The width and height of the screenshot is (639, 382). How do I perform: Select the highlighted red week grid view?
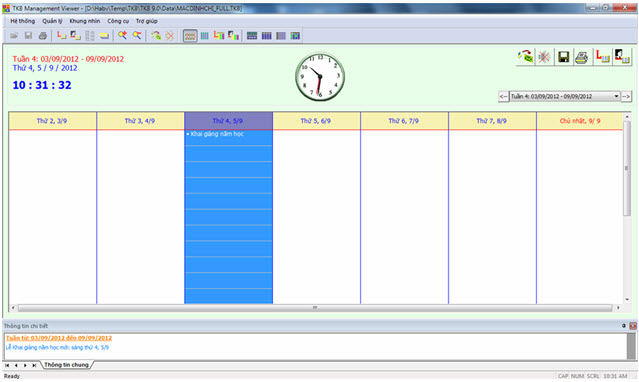(190, 36)
